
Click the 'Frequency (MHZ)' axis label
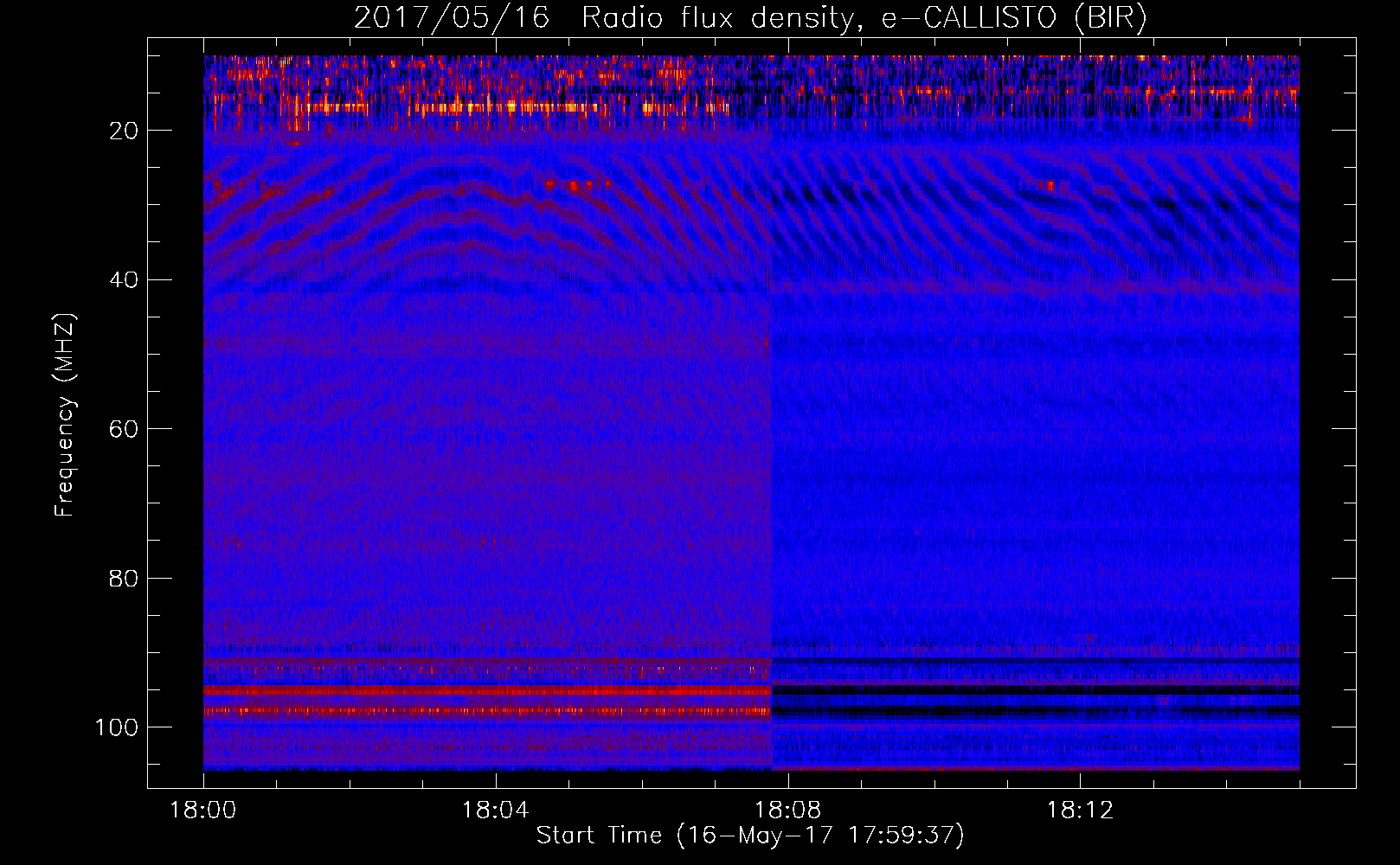tap(65, 415)
